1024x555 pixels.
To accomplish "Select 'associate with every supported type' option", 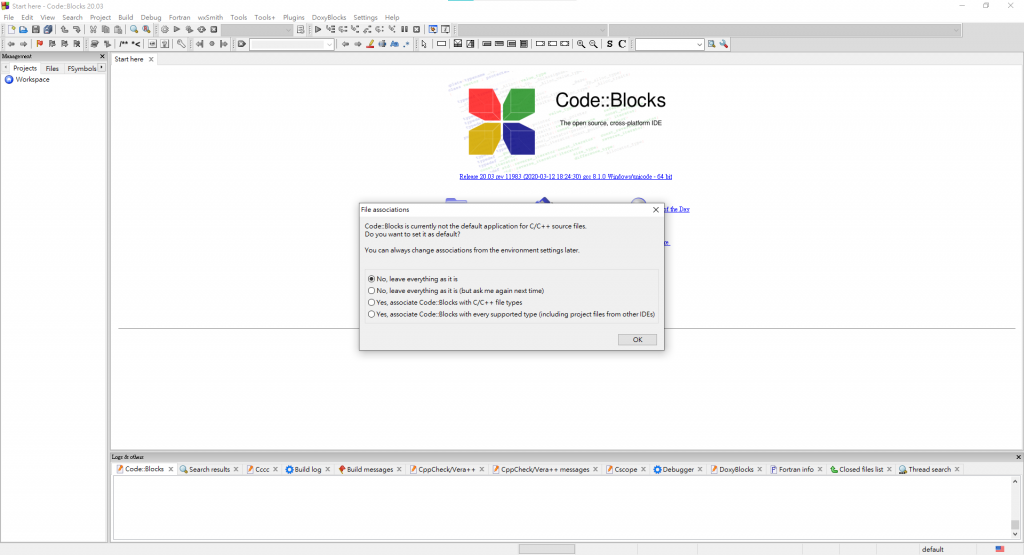I will (511, 314).
